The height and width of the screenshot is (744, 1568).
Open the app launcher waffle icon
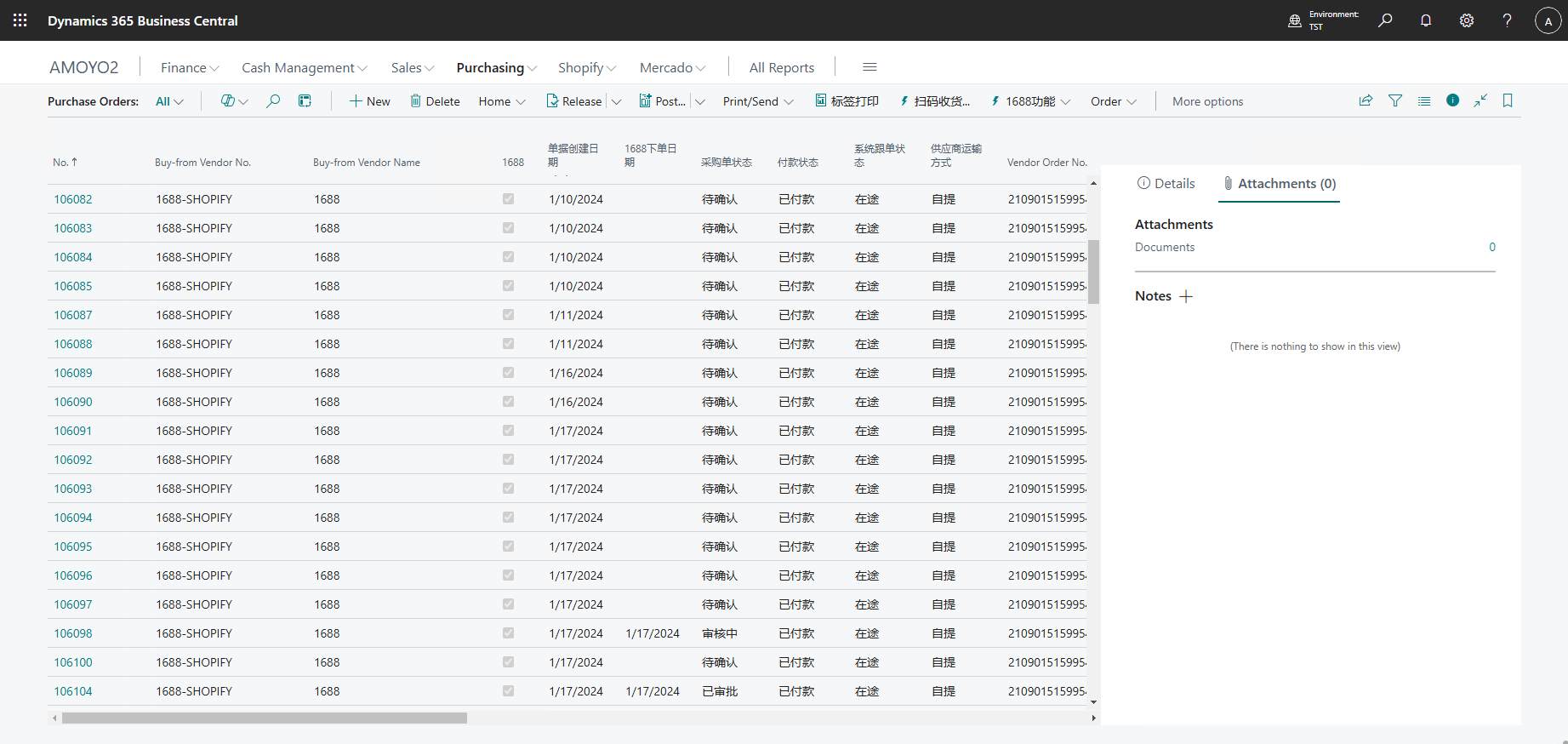tap(20, 20)
